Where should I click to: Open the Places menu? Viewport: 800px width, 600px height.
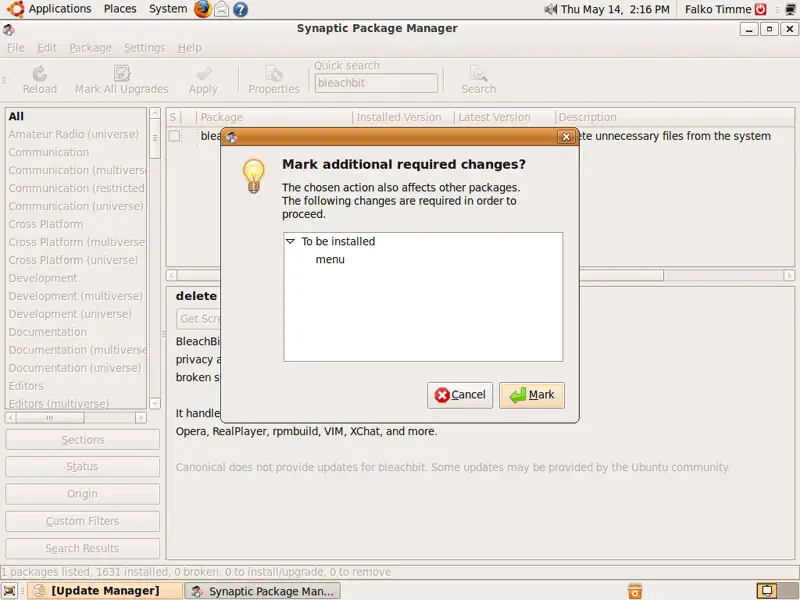pyautogui.click(x=120, y=9)
